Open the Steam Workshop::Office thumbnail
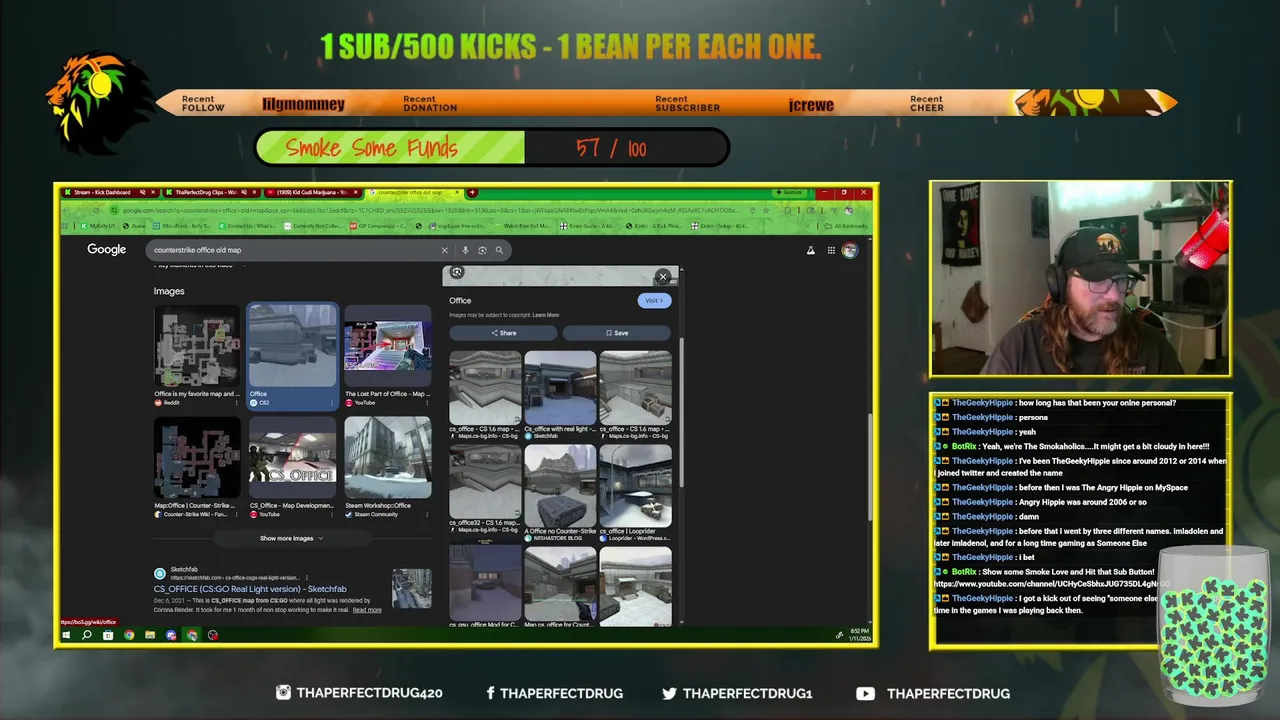The height and width of the screenshot is (720, 1280). point(388,458)
